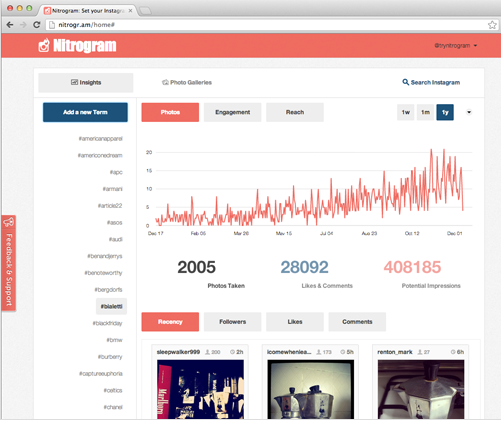This screenshot has width=501, height=421.
Task: Select the #benoteworthy term
Action: click(103, 273)
